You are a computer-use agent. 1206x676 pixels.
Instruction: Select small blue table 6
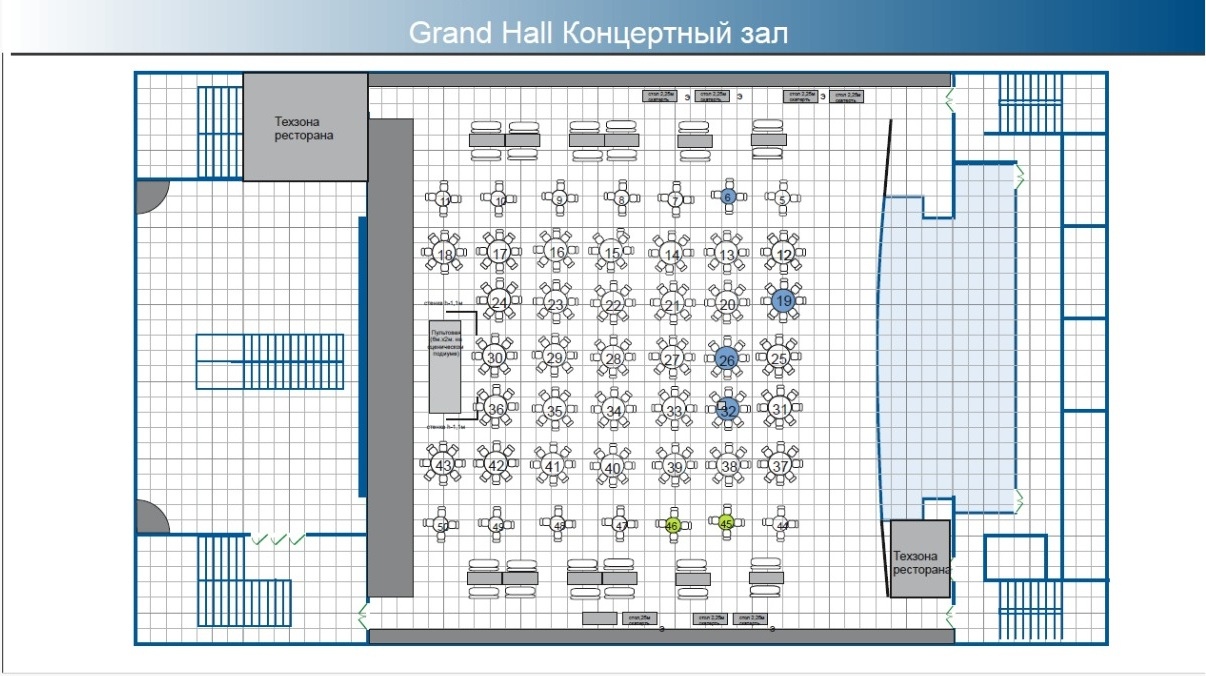[728, 198]
